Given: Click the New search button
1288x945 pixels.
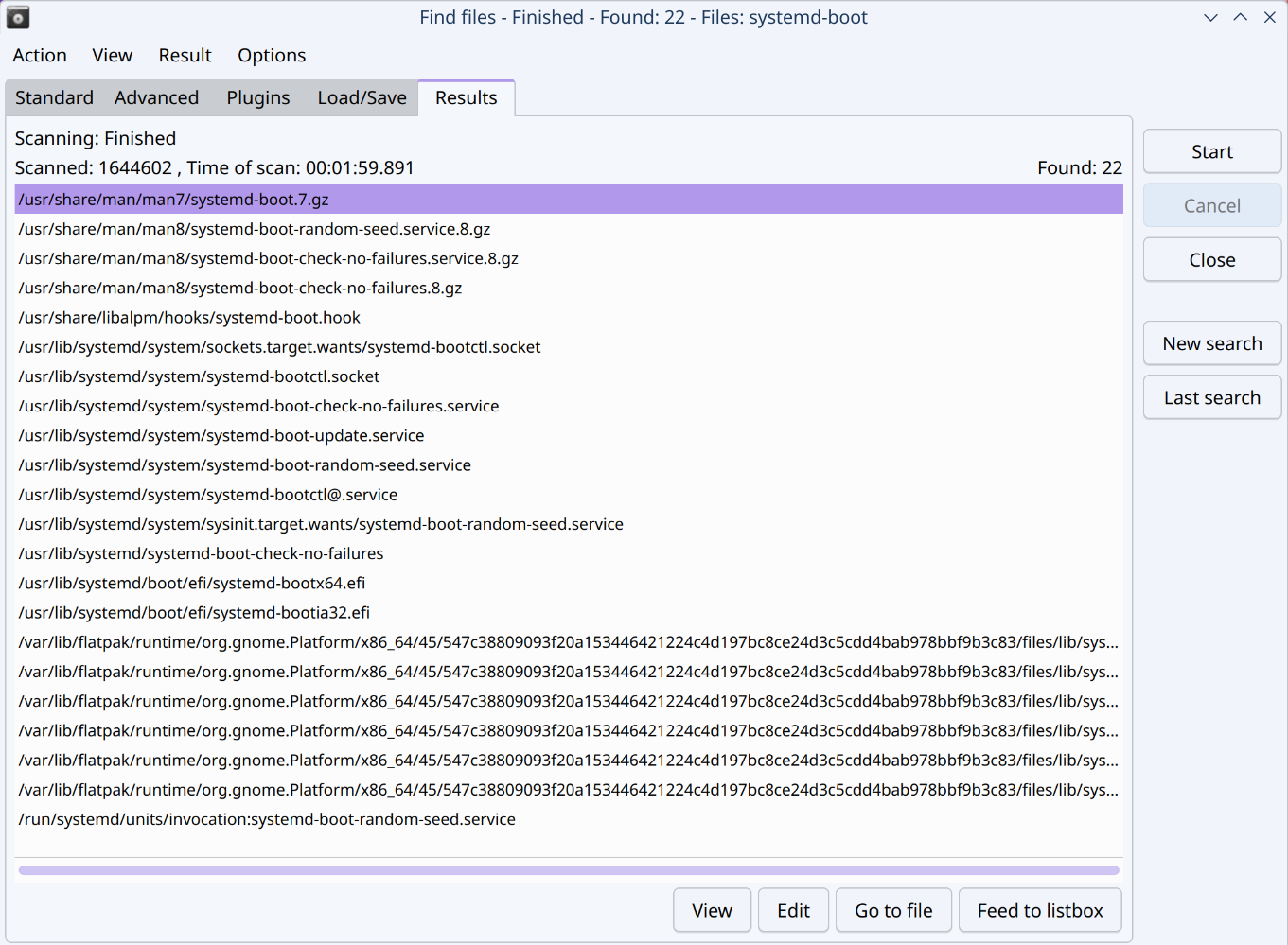Looking at the screenshot, I should [1212, 343].
